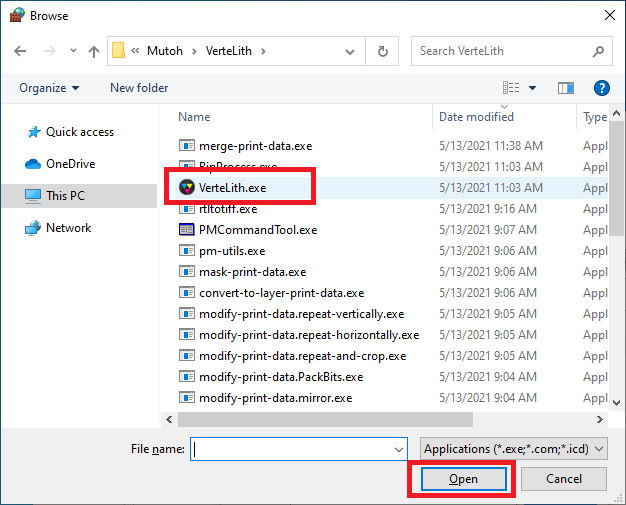
Task: Expand VerteLith path chevron in address bar
Action: pos(263,51)
